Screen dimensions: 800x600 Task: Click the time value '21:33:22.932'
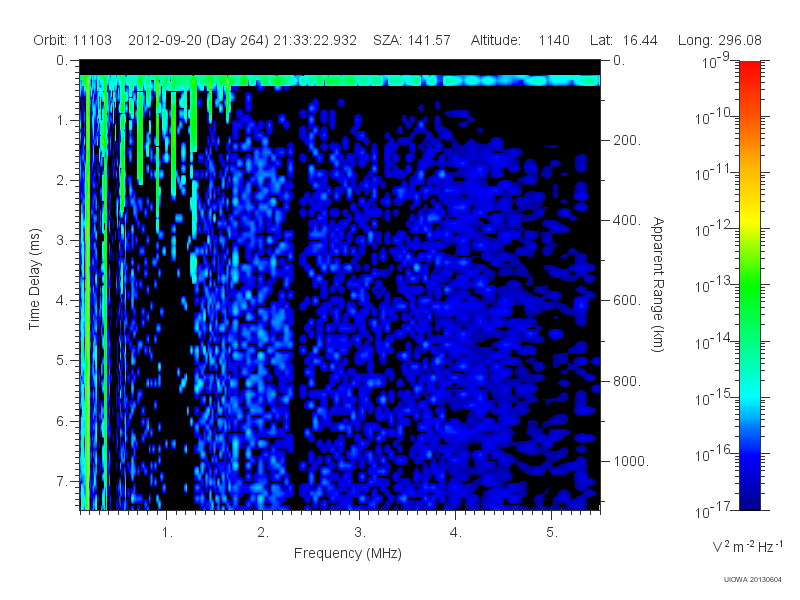(x=315, y=40)
